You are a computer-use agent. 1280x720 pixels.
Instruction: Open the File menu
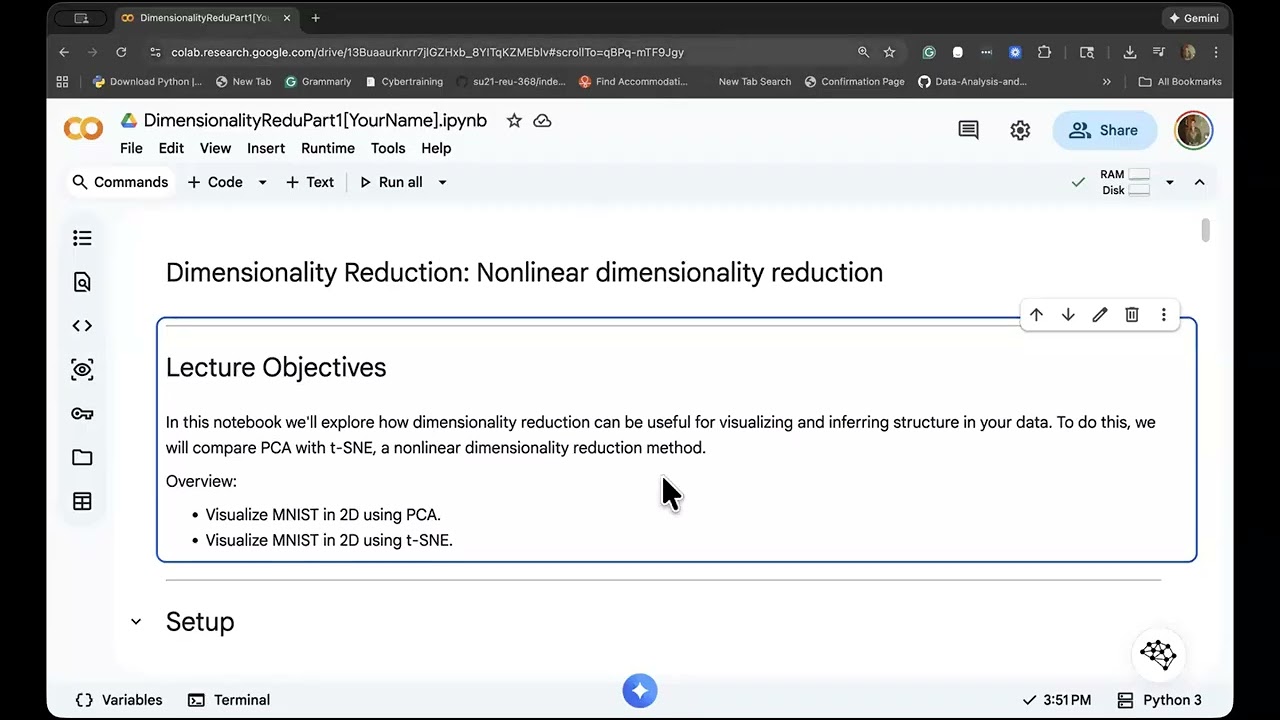point(131,148)
